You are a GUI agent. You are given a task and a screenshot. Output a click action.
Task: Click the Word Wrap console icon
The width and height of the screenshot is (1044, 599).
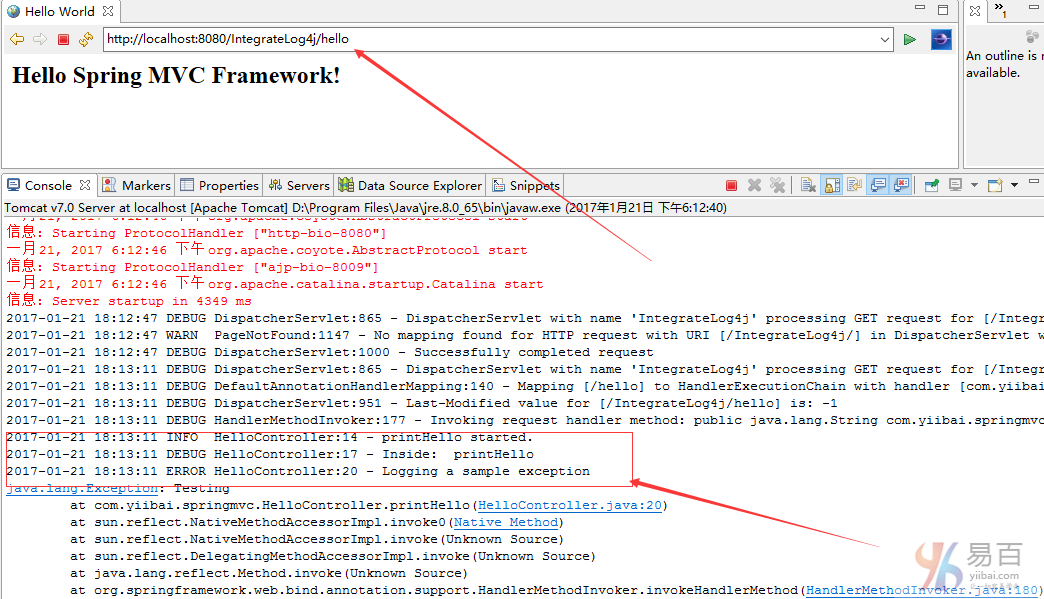pos(854,185)
